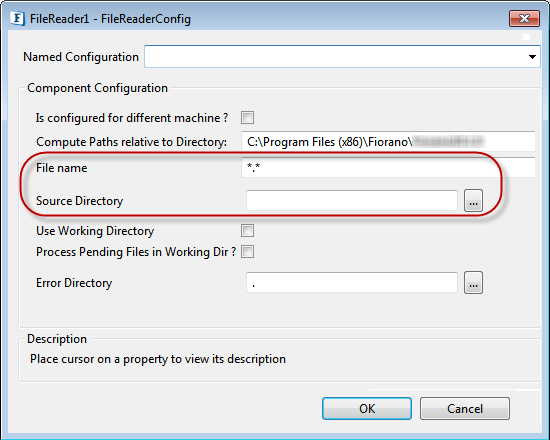Focus the File name field containing *.*
The width and height of the screenshot is (550, 440).
(388, 168)
